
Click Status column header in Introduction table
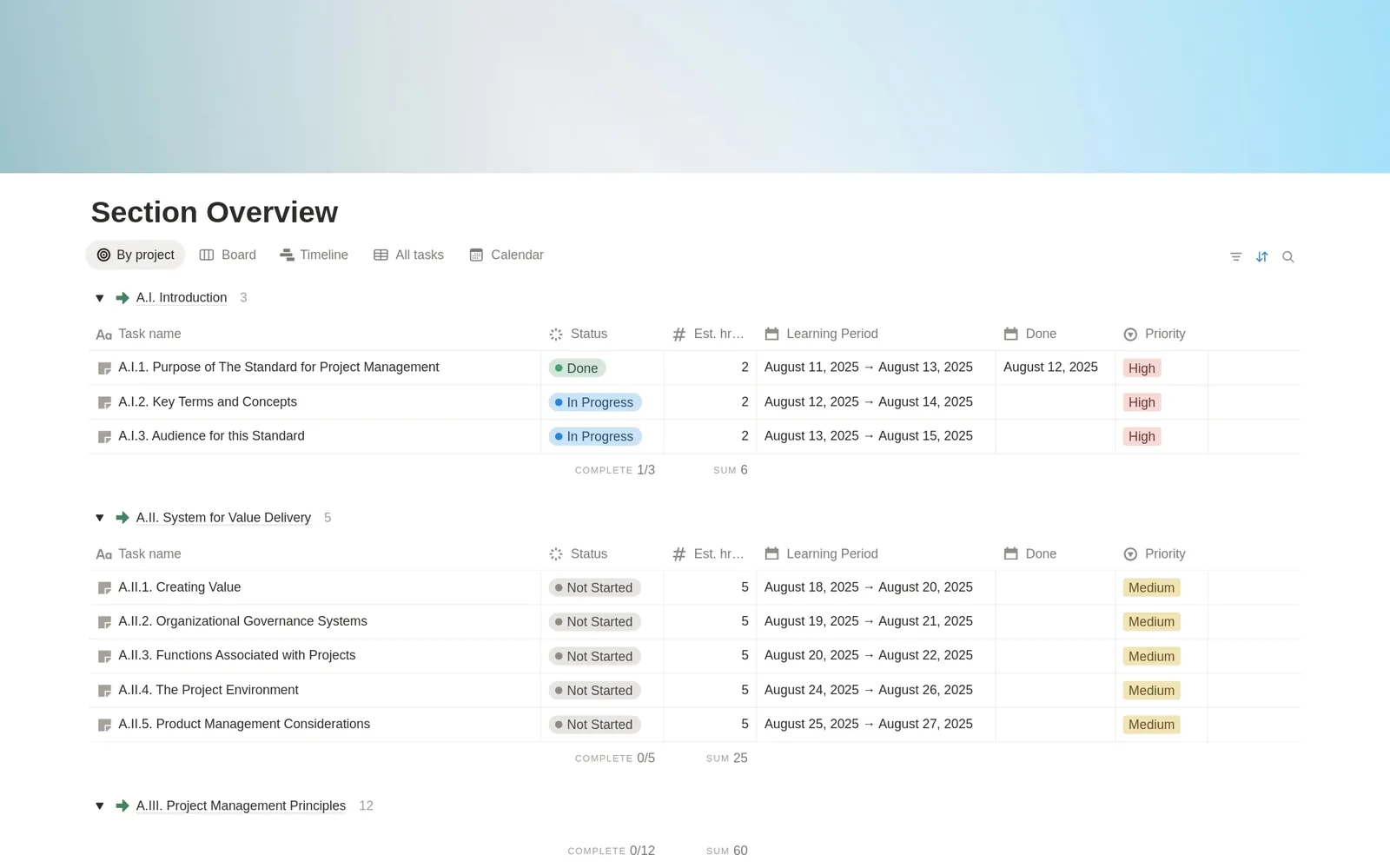coord(602,334)
